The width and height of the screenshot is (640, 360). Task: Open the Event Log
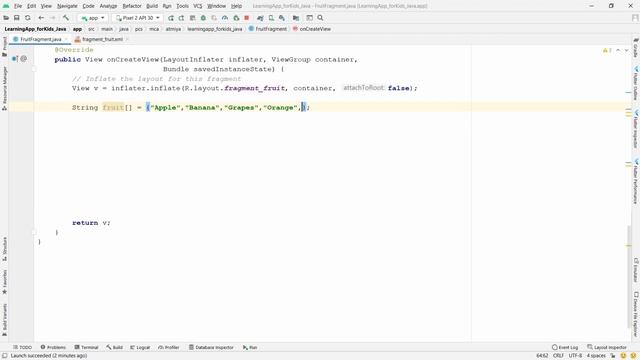(x=565, y=347)
